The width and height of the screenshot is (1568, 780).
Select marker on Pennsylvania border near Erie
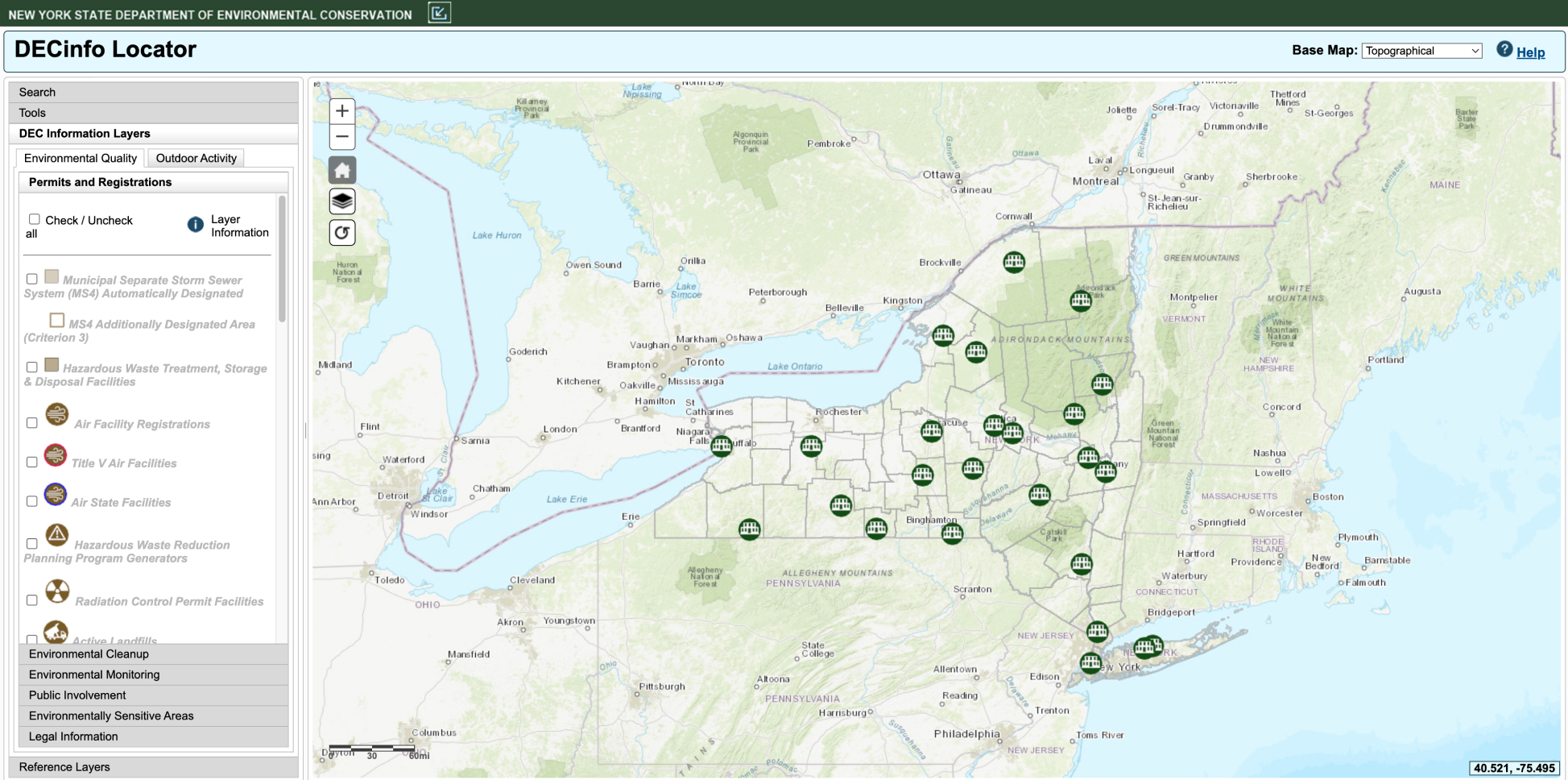click(x=750, y=529)
